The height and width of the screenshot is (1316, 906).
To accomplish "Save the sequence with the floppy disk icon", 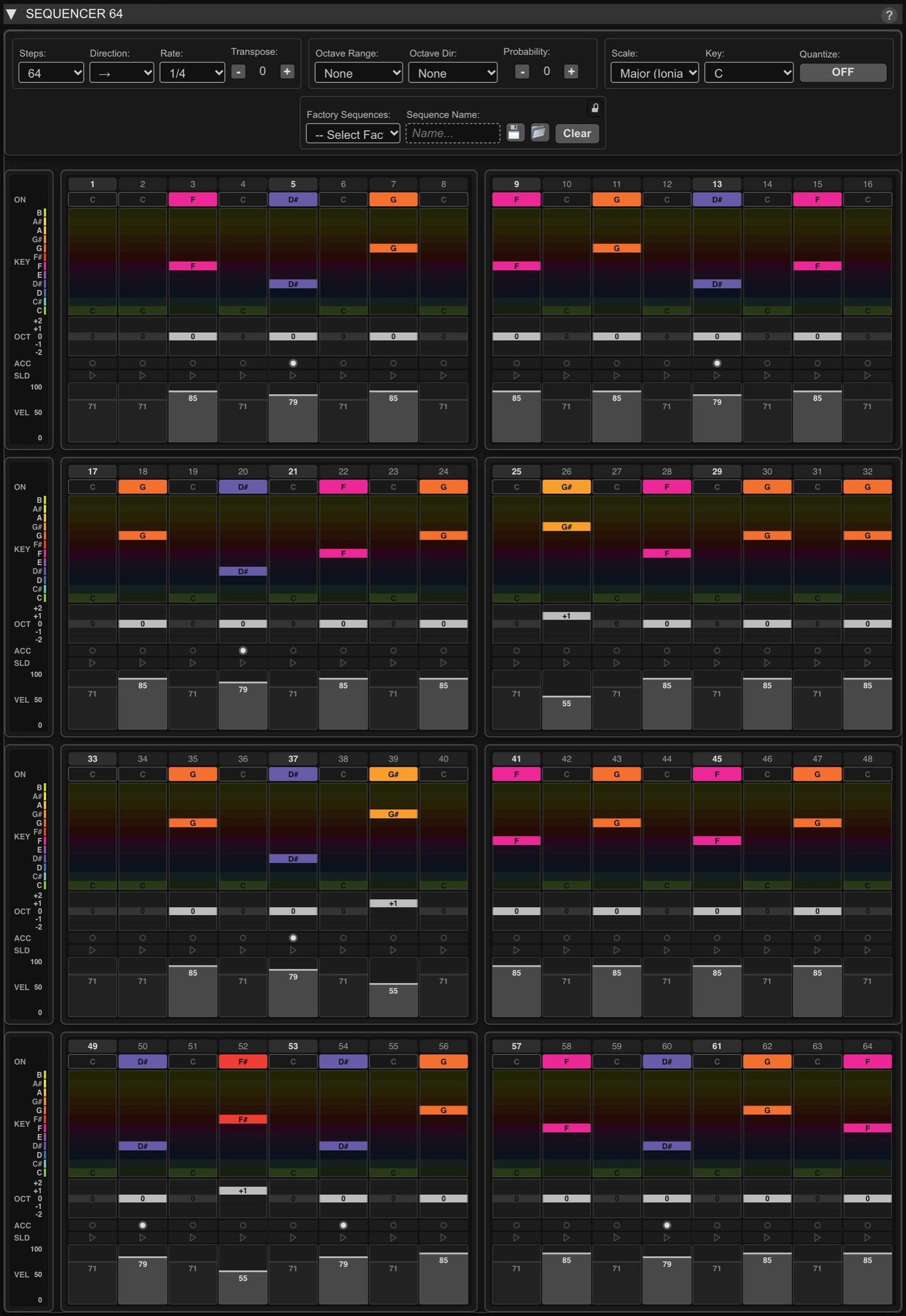I will point(515,133).
